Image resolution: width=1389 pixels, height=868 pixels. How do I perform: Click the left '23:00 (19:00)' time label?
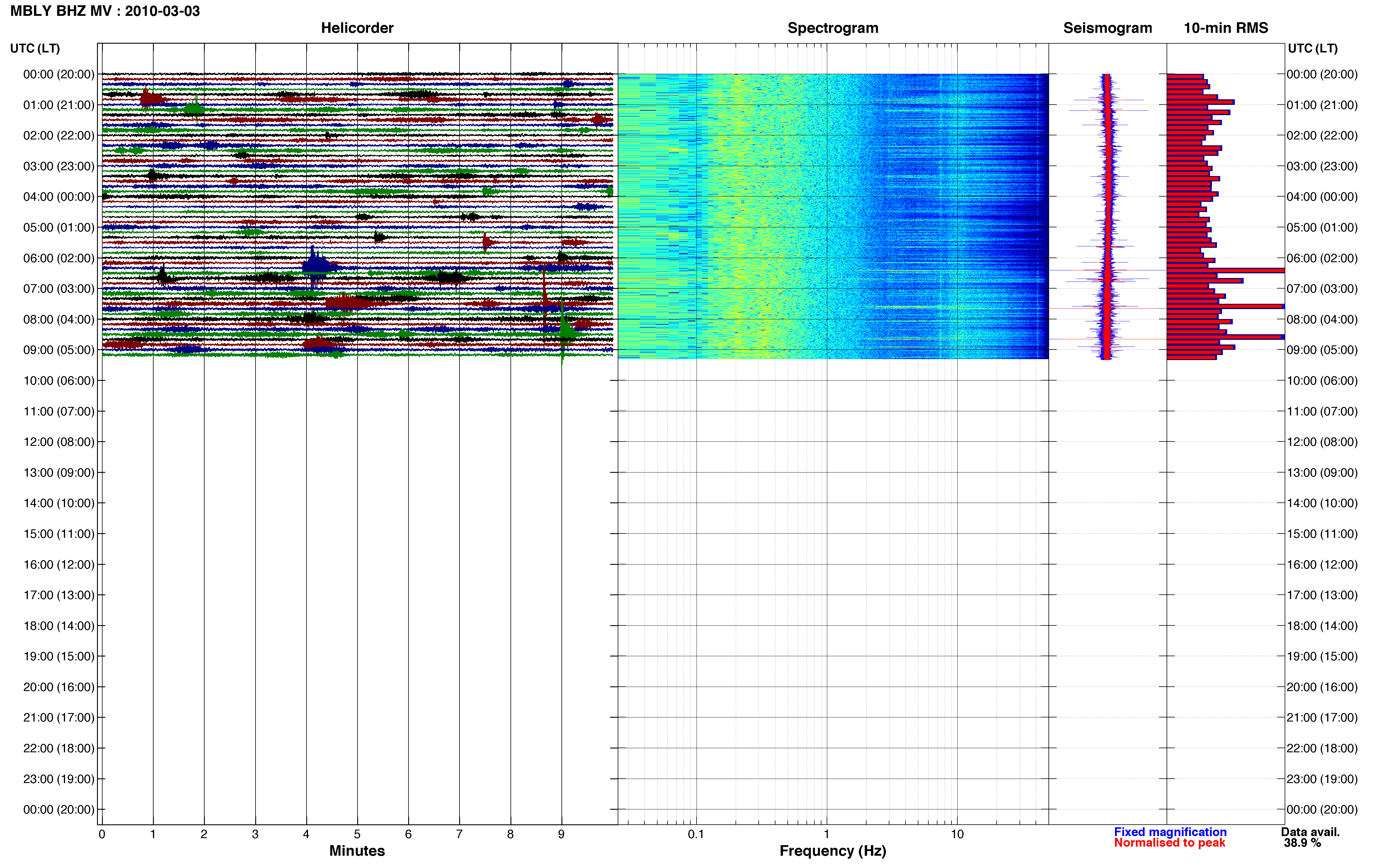click(x=59, y=779)
